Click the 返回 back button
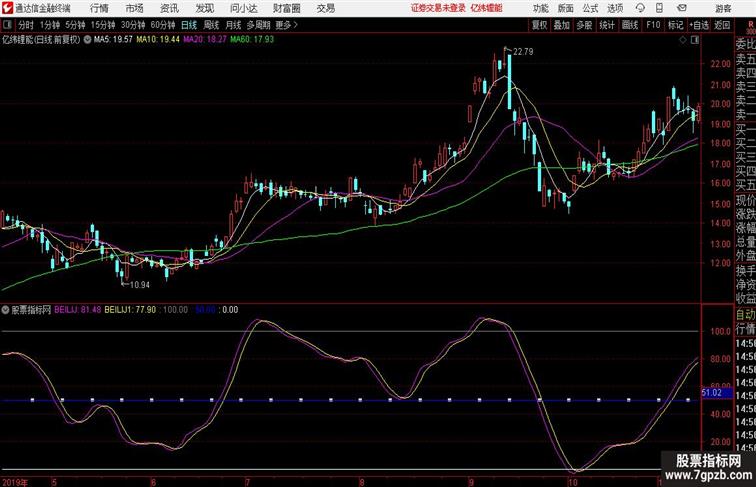Viewport: 756px width, 487px height. pyautogui.click(x=722, y=25)
